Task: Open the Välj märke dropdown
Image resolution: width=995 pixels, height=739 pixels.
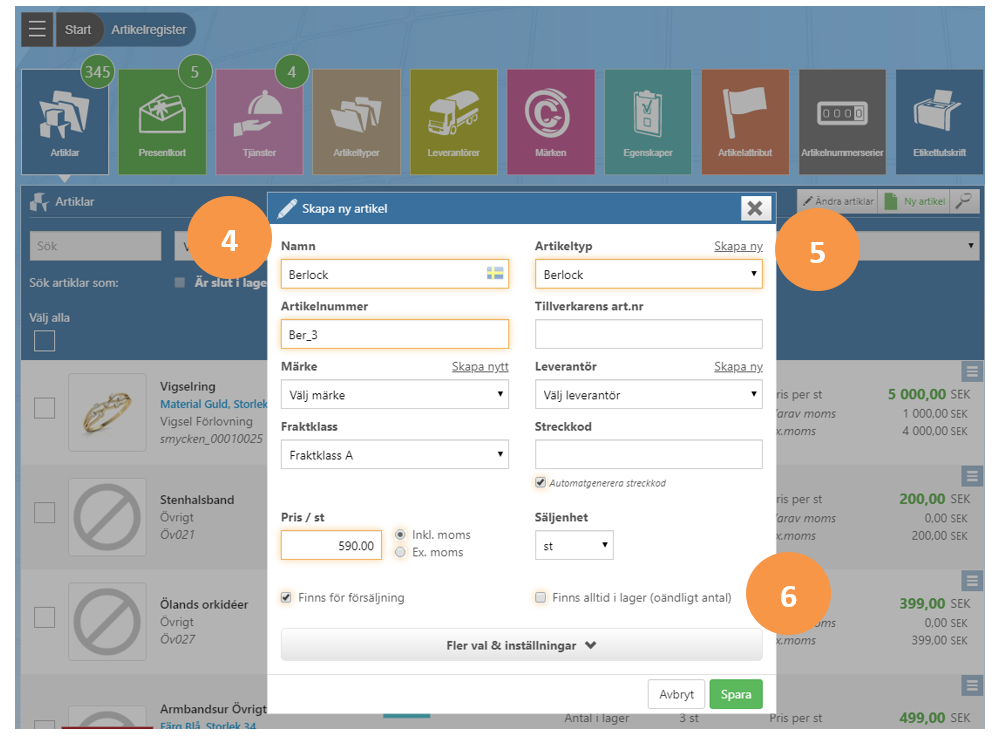Action: [x=395, y=395]
